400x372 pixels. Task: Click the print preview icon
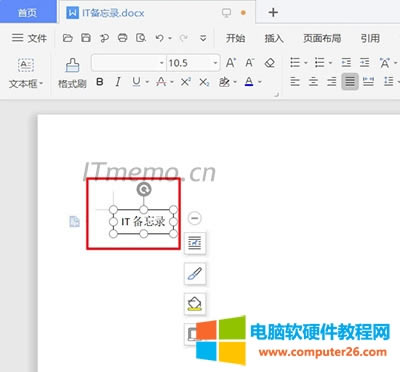141,38
